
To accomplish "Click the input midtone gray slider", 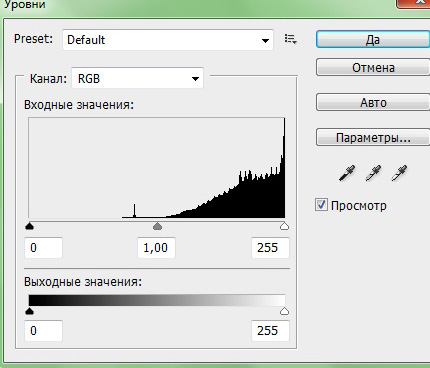I will pos(157,227).
